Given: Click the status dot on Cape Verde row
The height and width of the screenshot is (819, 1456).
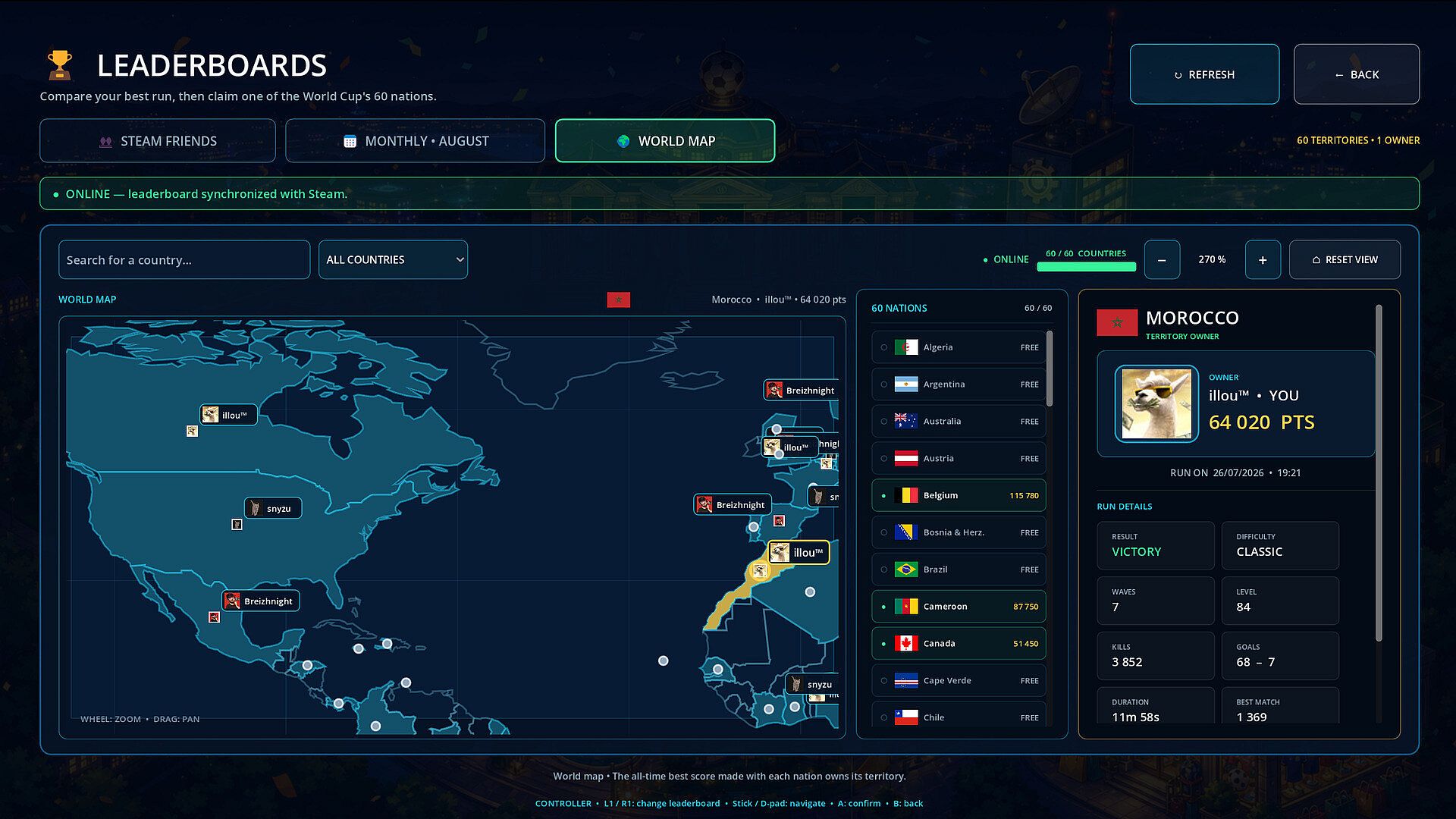Looking at the screenshot, I should tap(884, 681).
